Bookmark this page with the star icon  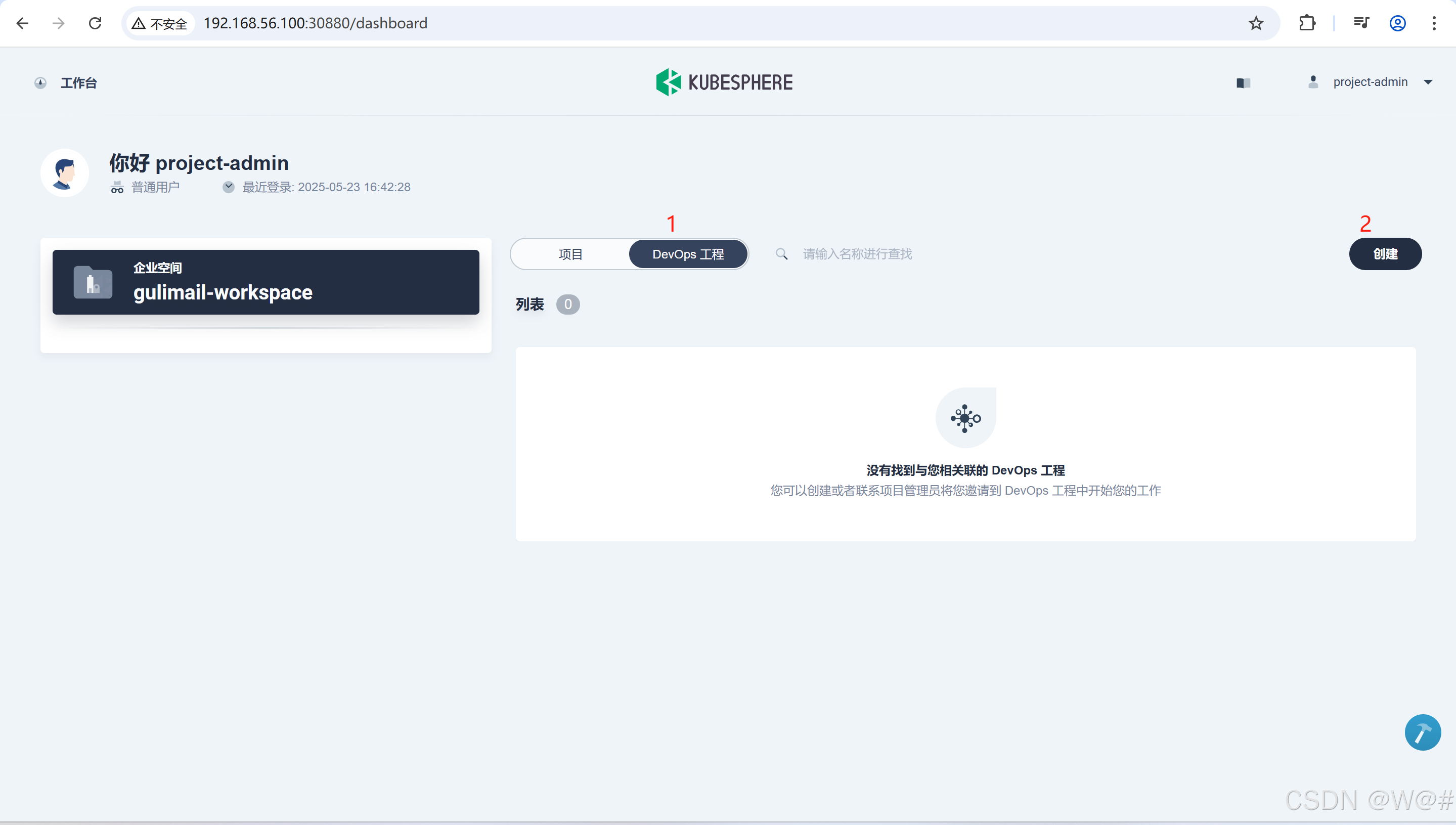coord(1256,23)
